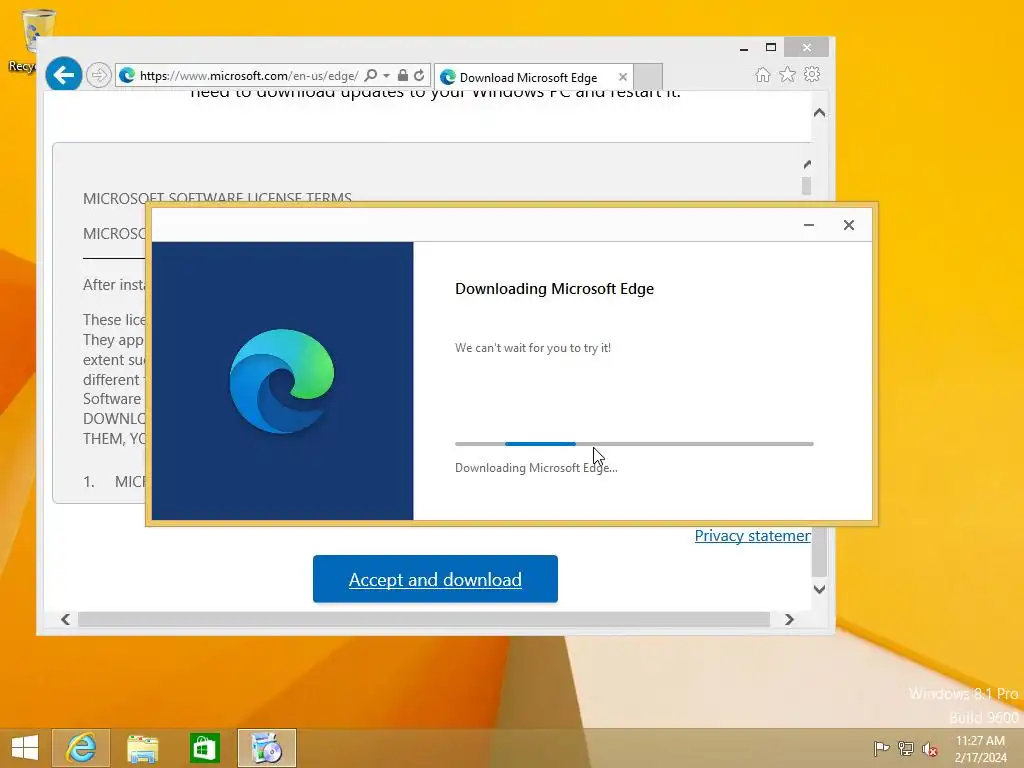Click the 'We can't wait for you to try it!' text
Image resolution: width=1024 pixels, height=768 pixels.
(533, 348)
